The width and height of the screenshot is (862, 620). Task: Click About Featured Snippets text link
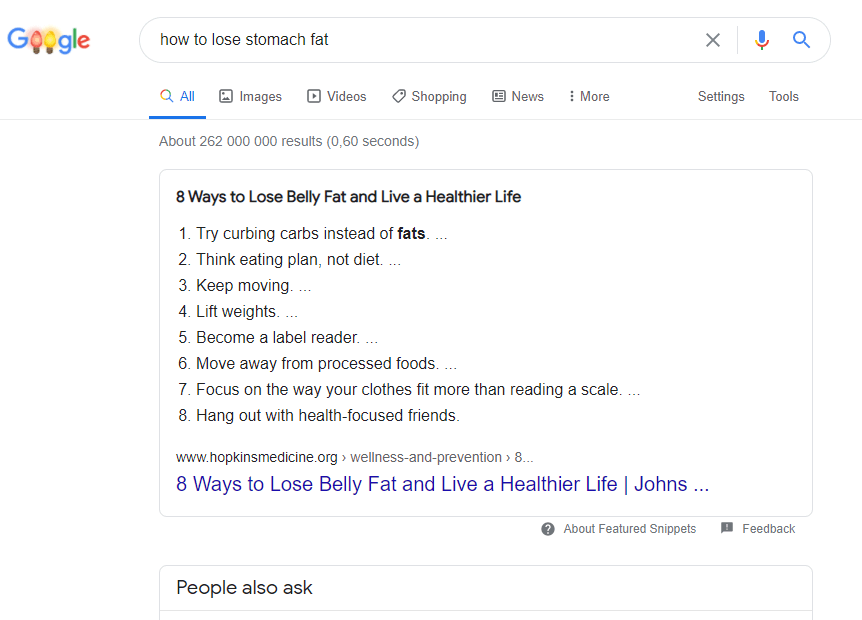(x=629, y=529)
